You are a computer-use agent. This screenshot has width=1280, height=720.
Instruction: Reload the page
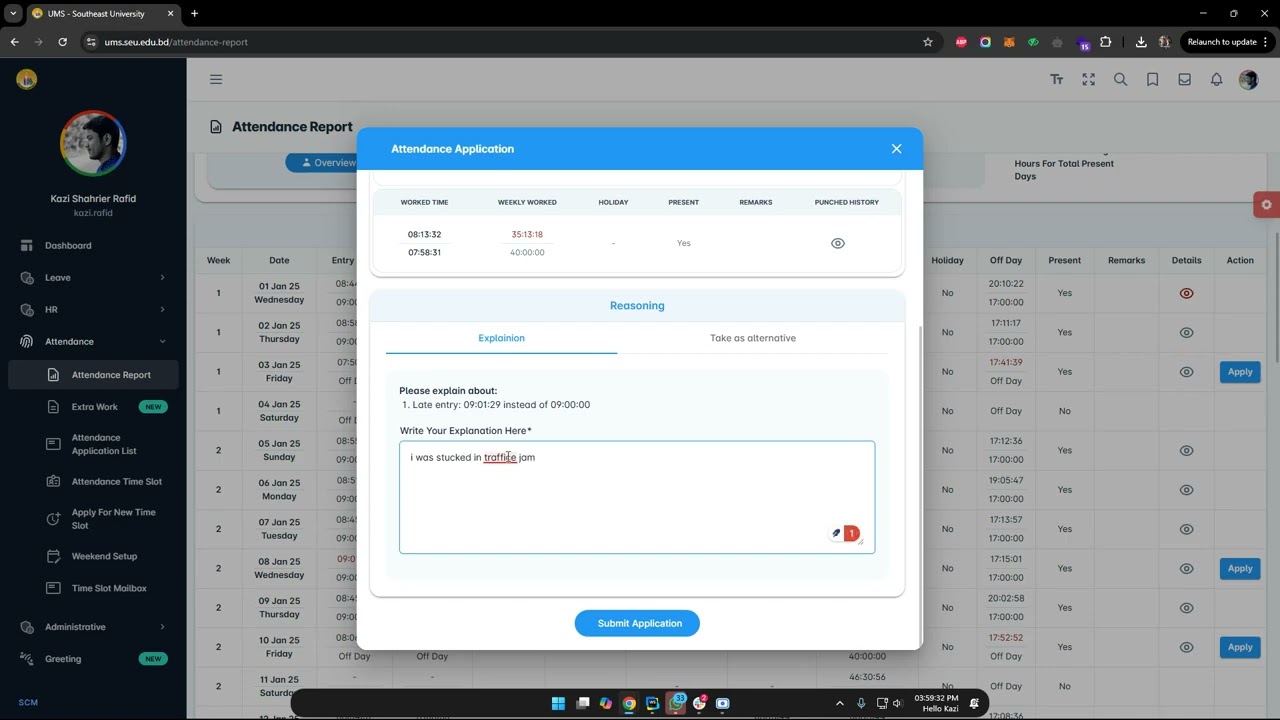pos(62,42)
